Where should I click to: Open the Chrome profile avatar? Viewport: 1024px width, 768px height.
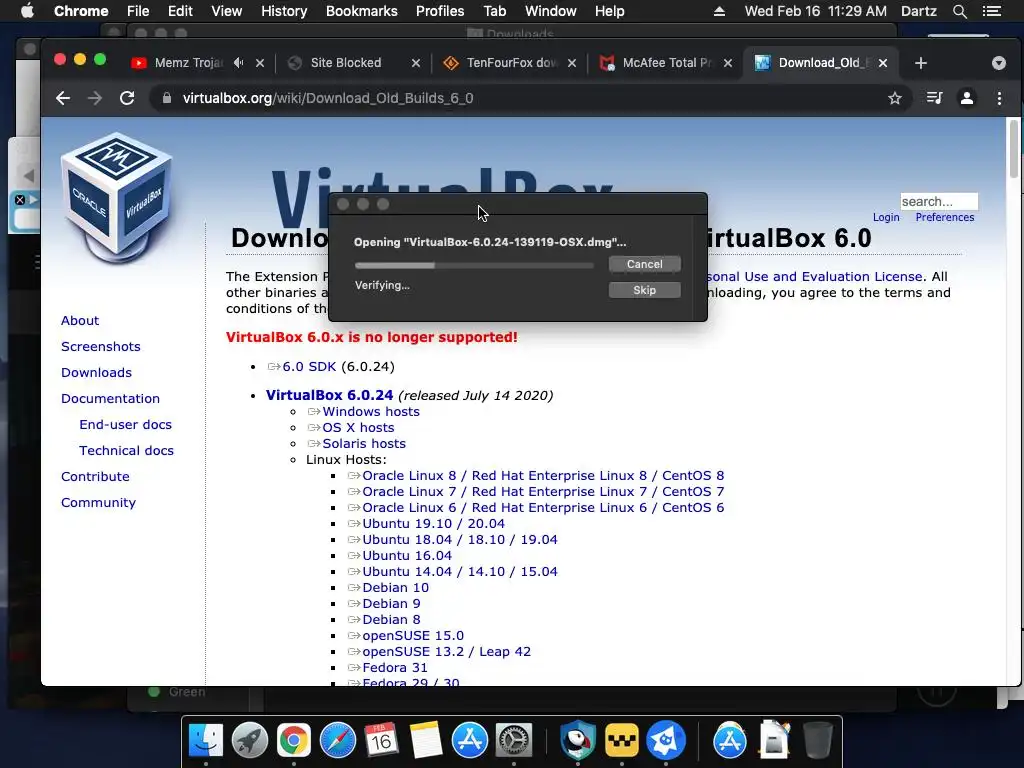pyautogui.click(x=967, y=98)
